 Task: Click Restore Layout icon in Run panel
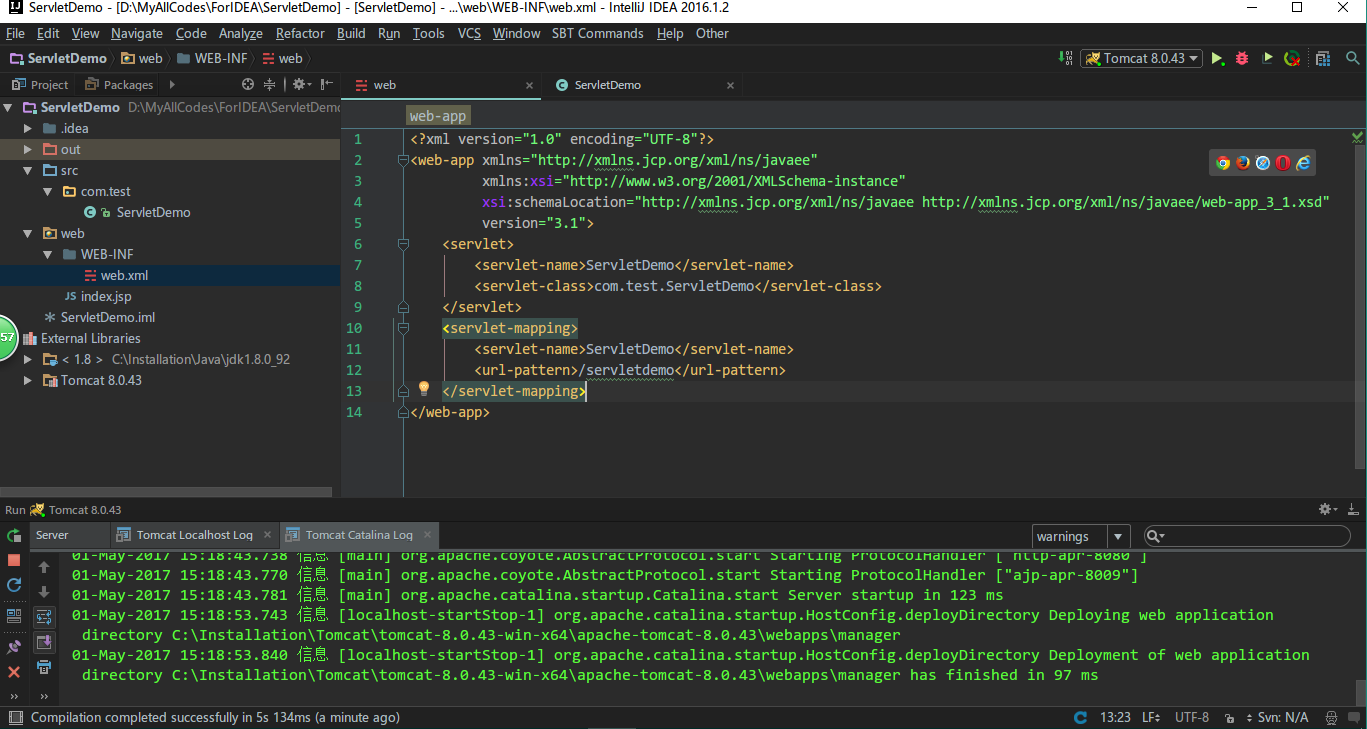(14, 615)
